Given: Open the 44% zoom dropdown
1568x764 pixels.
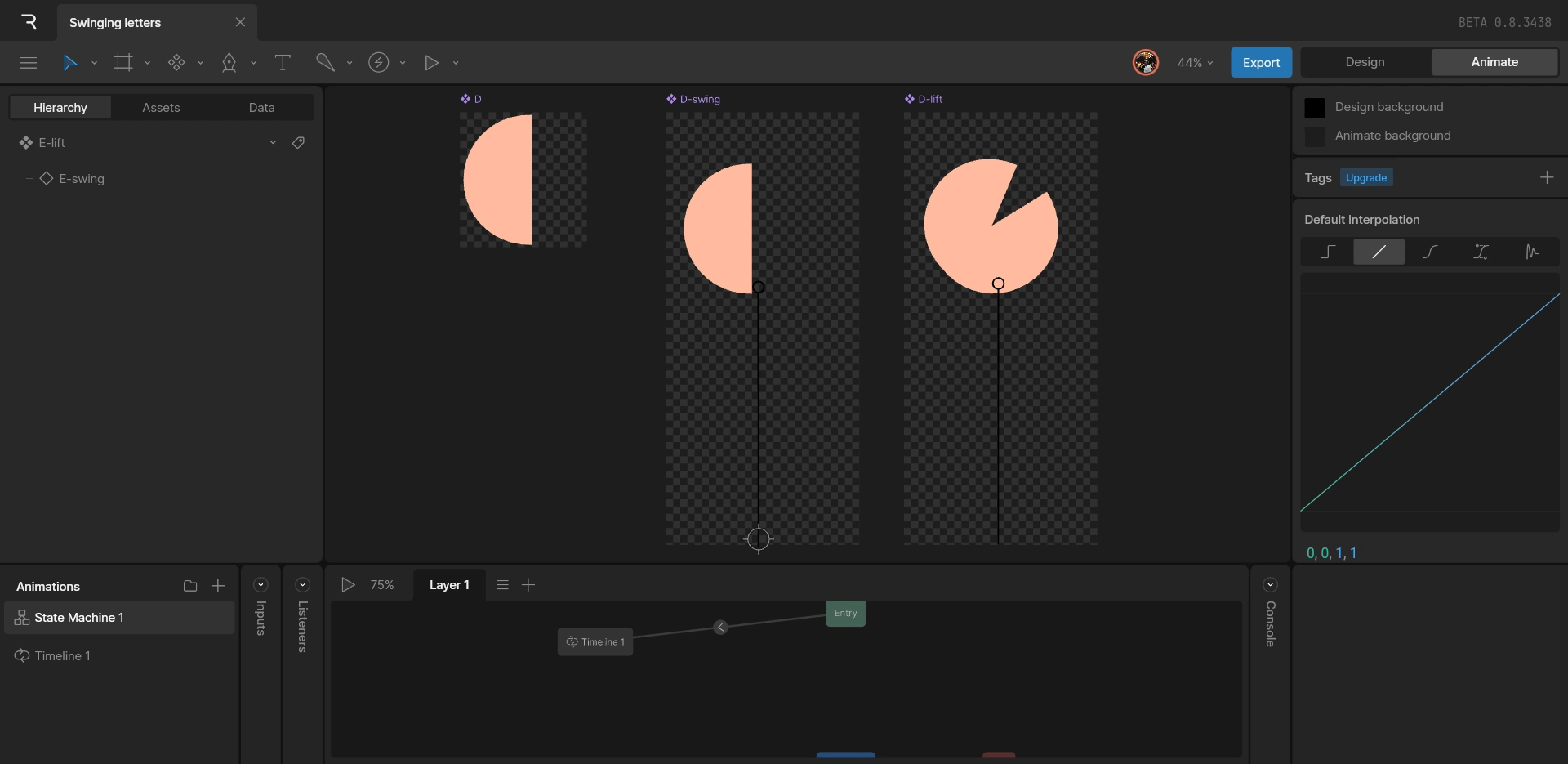Looking at the screenshot, I should [1195, 63].
